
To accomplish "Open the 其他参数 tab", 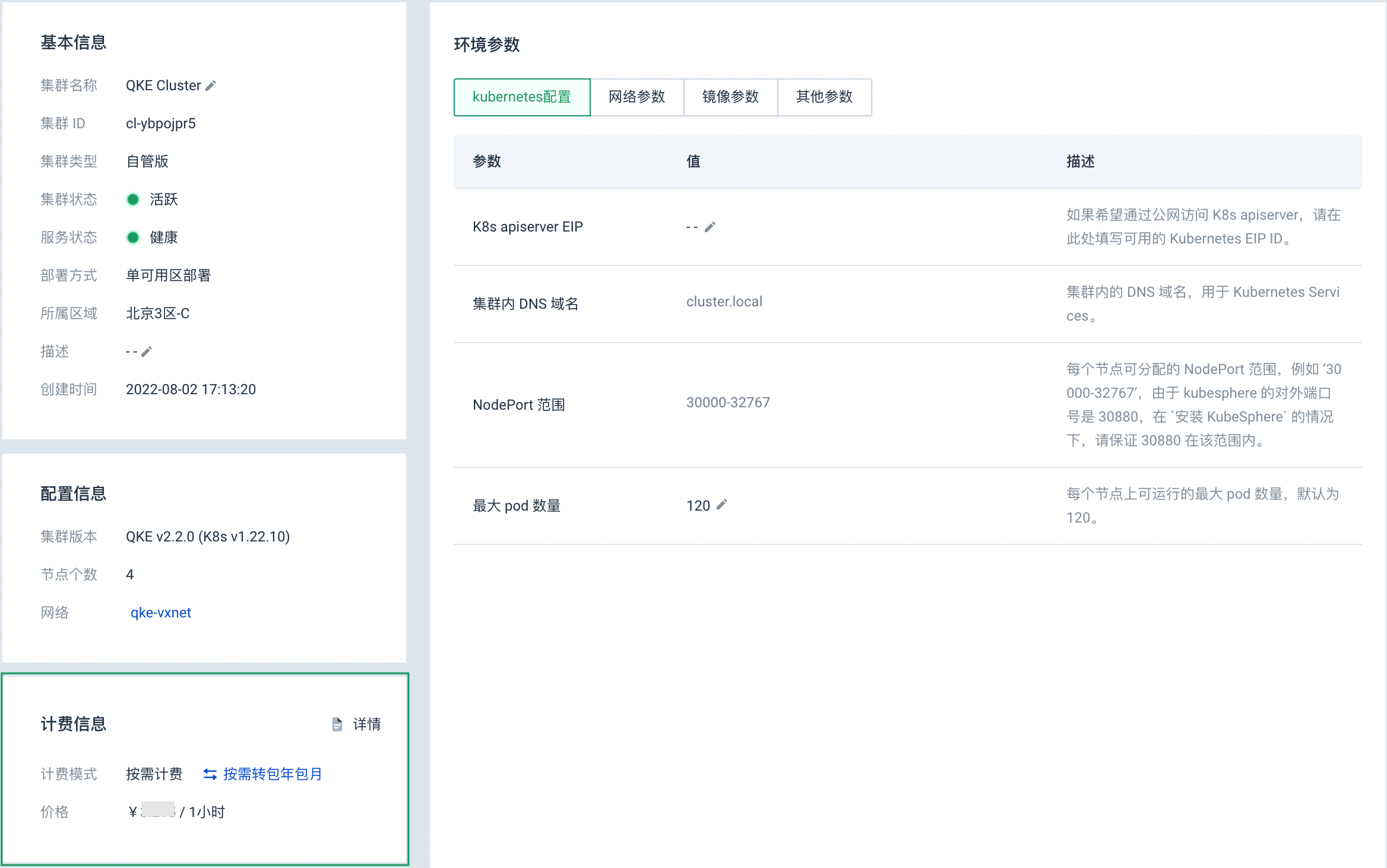I will 825,97.
